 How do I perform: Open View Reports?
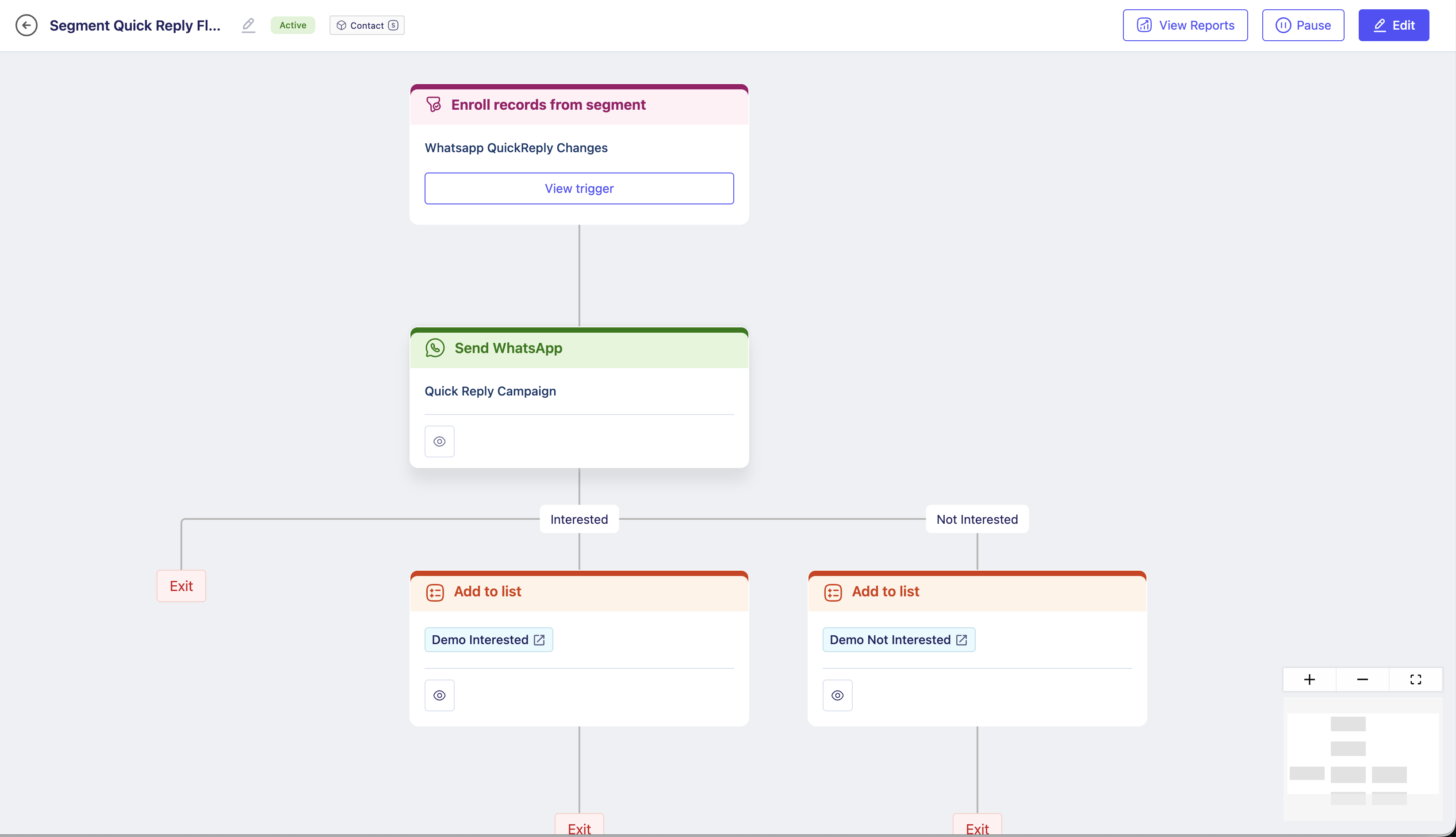[1185, 25]
